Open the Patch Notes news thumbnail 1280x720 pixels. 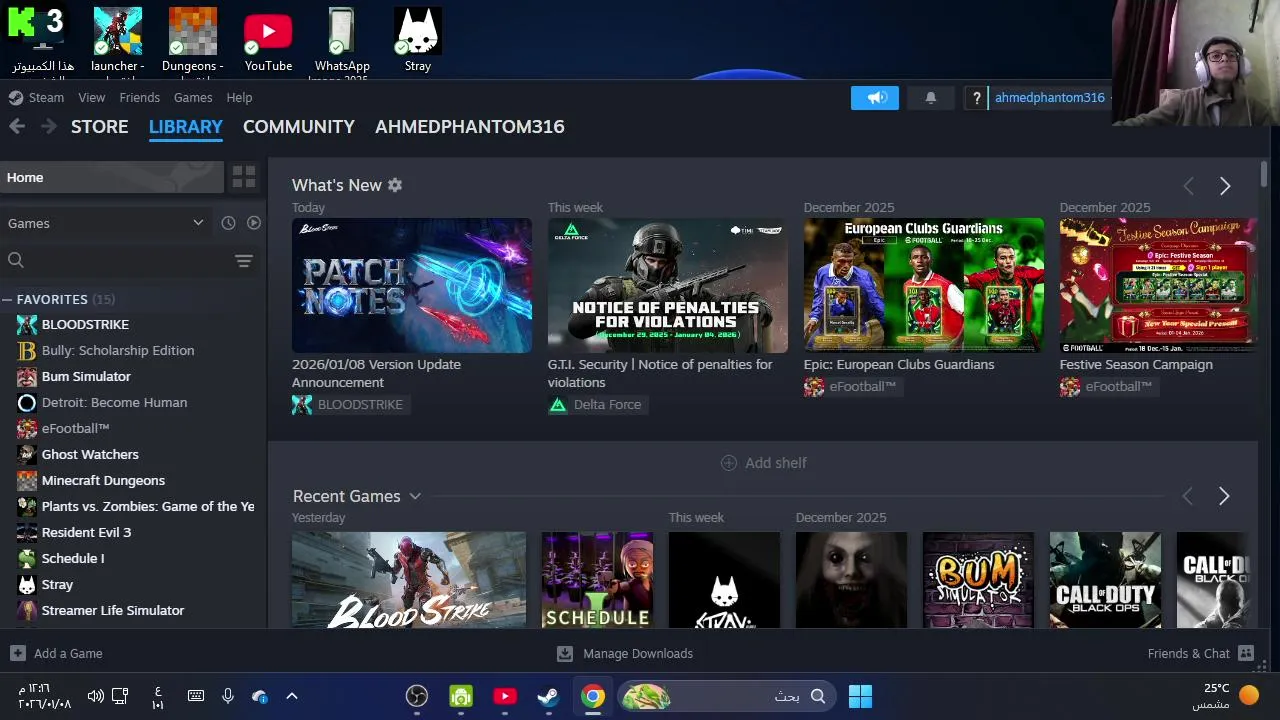click(x=412, y=285)
